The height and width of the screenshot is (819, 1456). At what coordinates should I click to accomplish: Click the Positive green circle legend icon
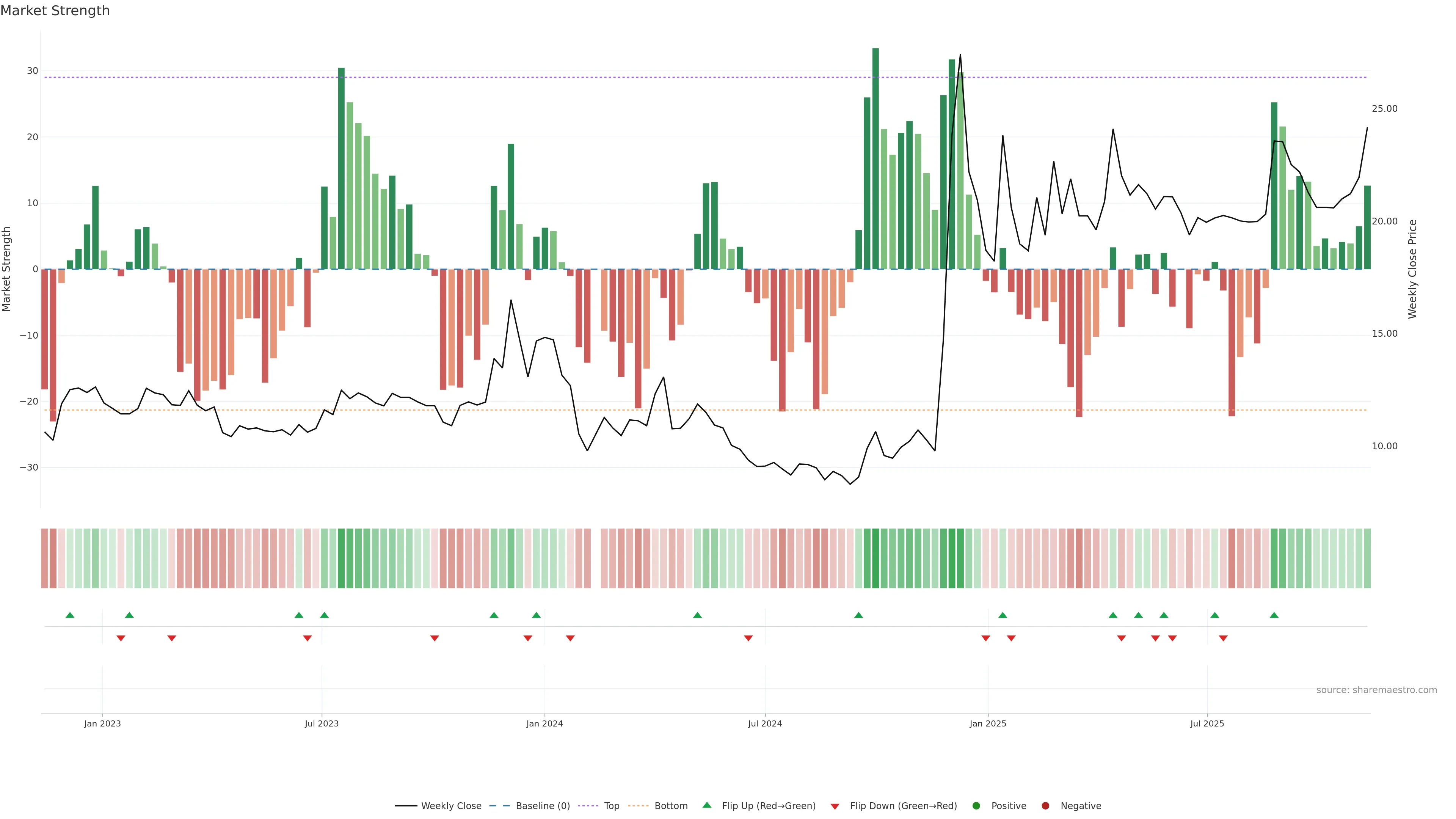(x=976, y=805)
